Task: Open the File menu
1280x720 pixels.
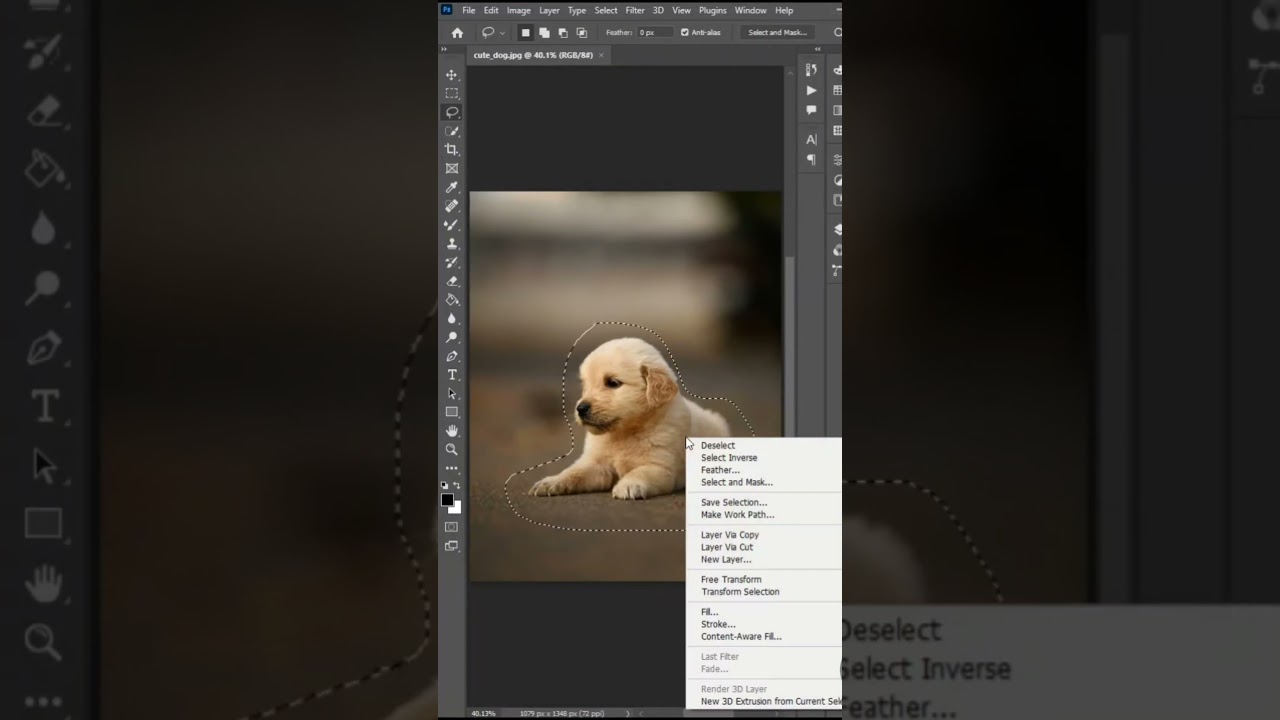Action: pyautogui.click(x=468, y=10)
